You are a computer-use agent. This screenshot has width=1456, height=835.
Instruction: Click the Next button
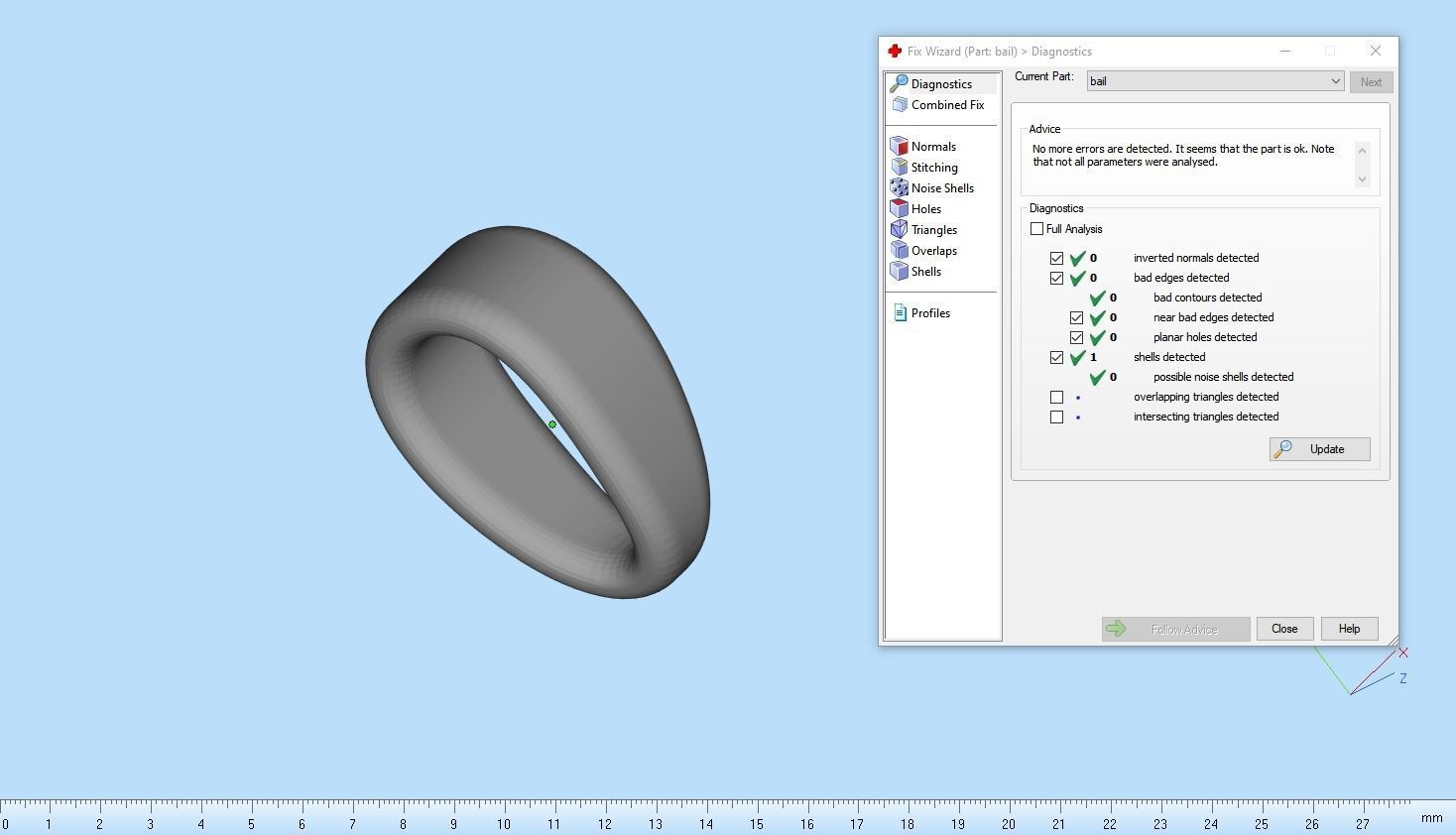[x=1371, y=82]
